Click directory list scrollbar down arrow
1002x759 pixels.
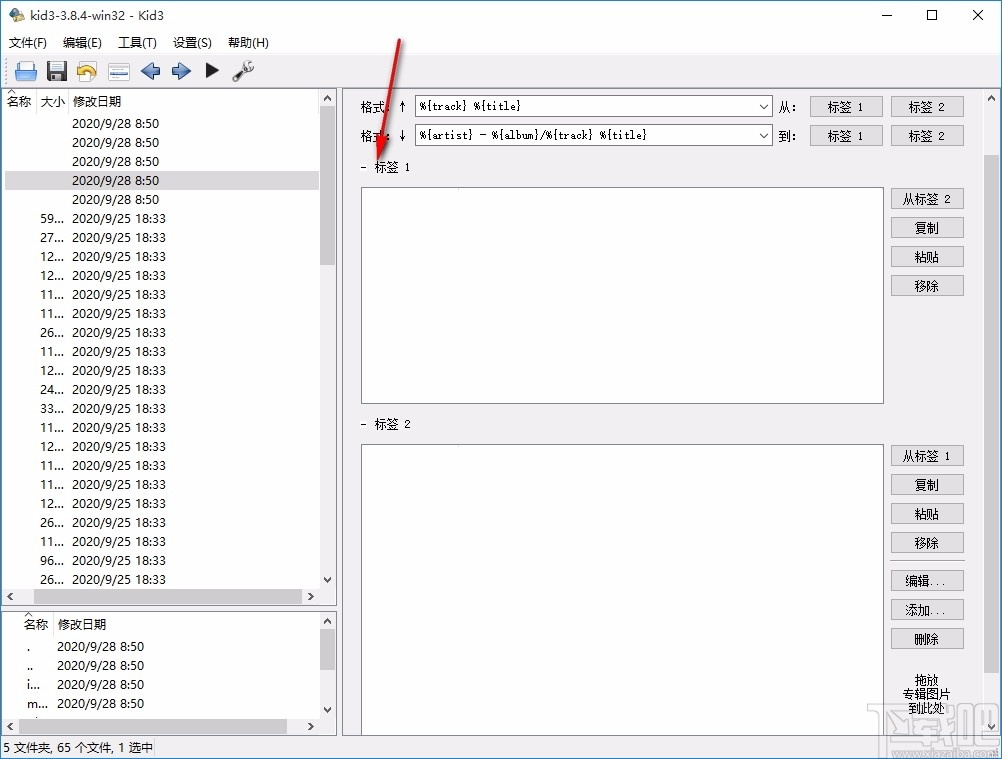[327, 710]
